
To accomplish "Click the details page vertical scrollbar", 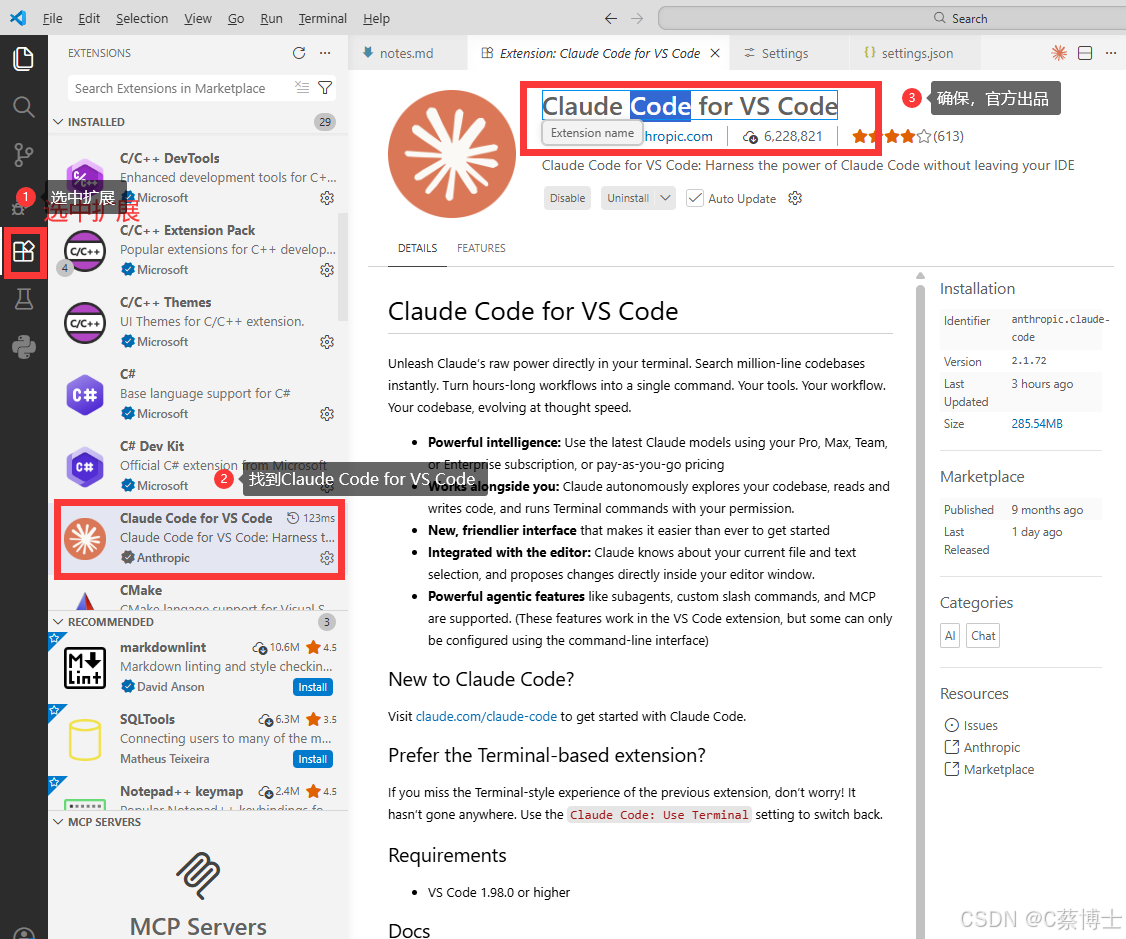I will pyautogui.click(x=921, y=610).
